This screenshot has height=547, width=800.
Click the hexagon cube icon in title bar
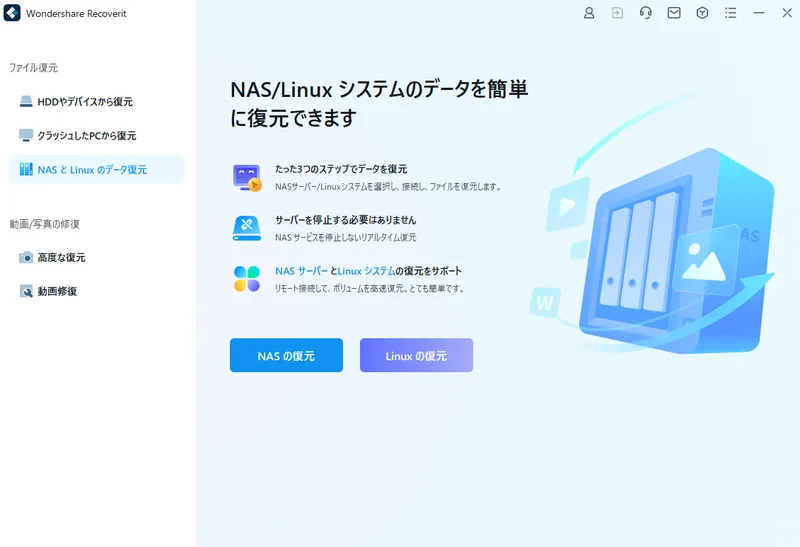(x=702, y=13)
